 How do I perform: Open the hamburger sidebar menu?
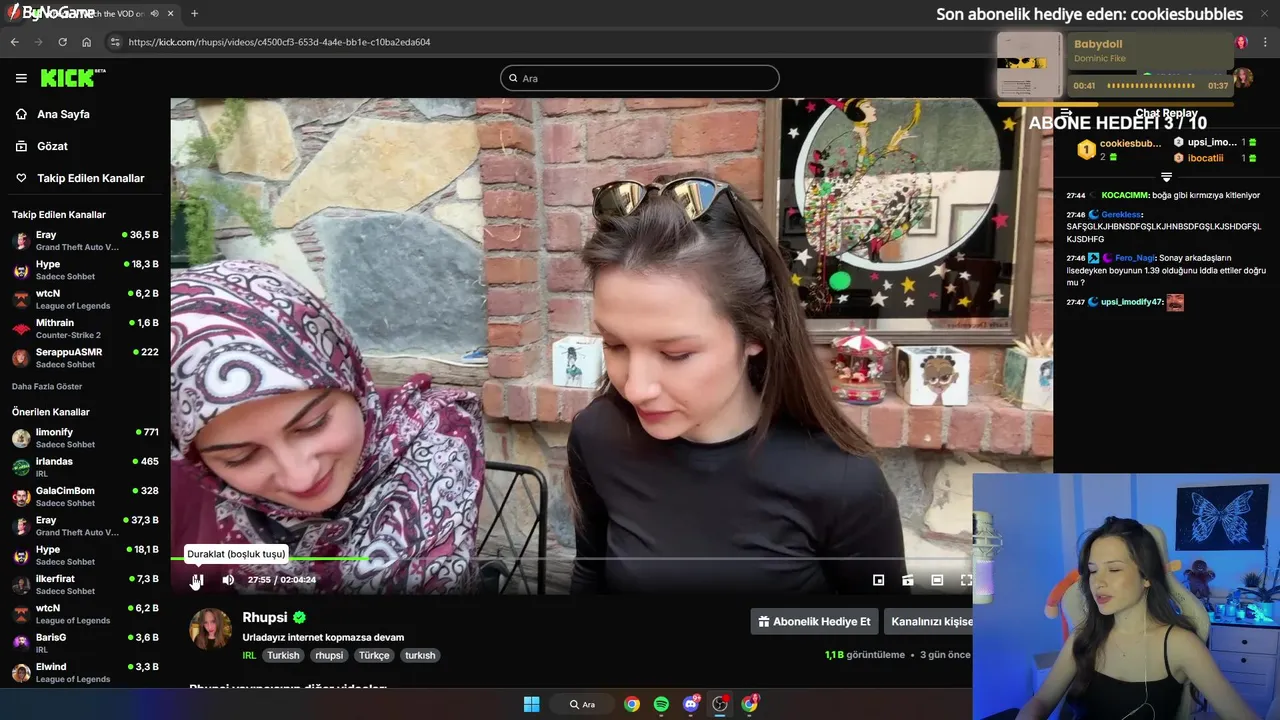pyautogui.click(x=21, y=78)
